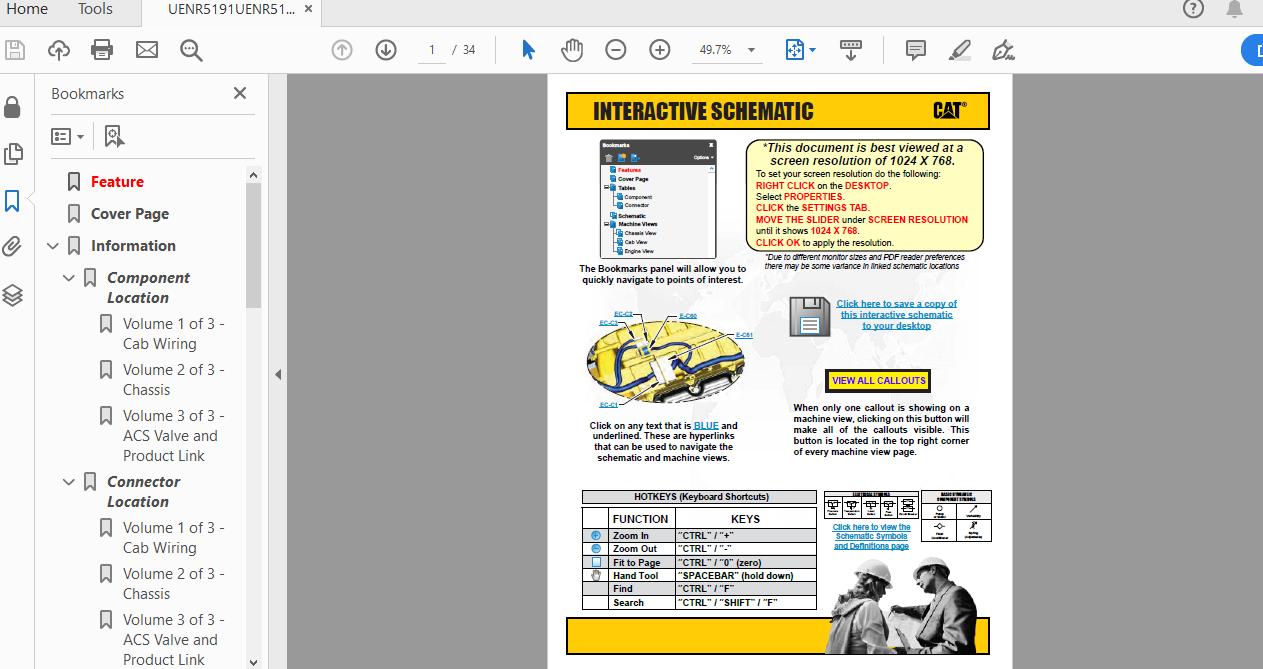Click the Schematic Symbols and Definitions link
This screenshot has width=1263, height=669.
pos(871,537)
